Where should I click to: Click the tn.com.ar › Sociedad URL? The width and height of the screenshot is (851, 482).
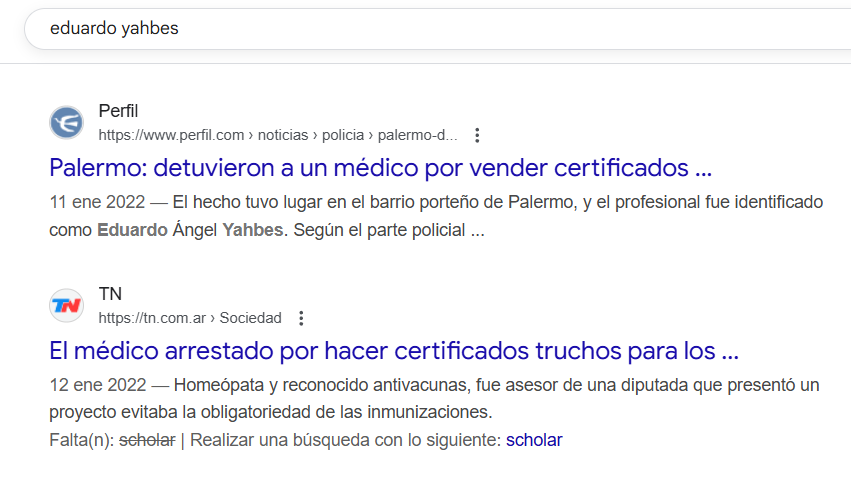coord(190,318)
